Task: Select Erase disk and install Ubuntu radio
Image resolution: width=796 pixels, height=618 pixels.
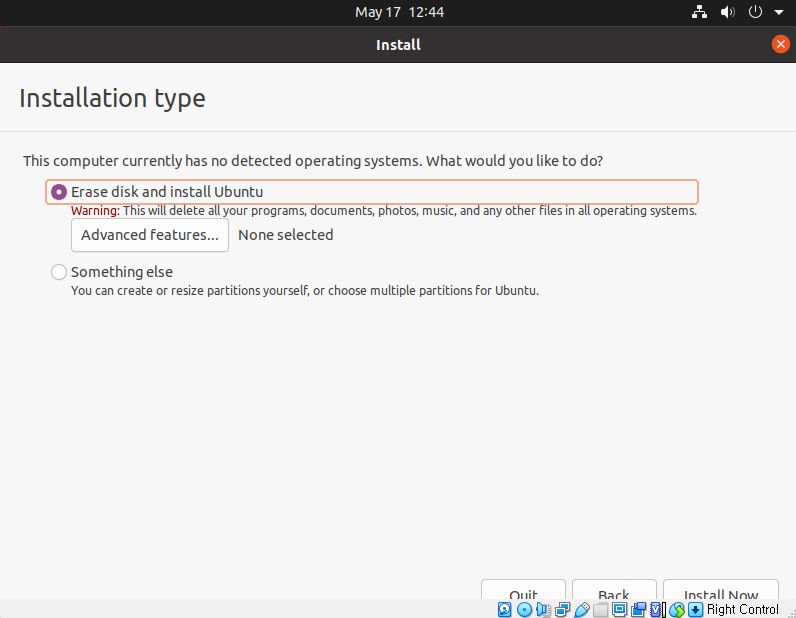Action: pyautogui.click(x=58, y=192)
